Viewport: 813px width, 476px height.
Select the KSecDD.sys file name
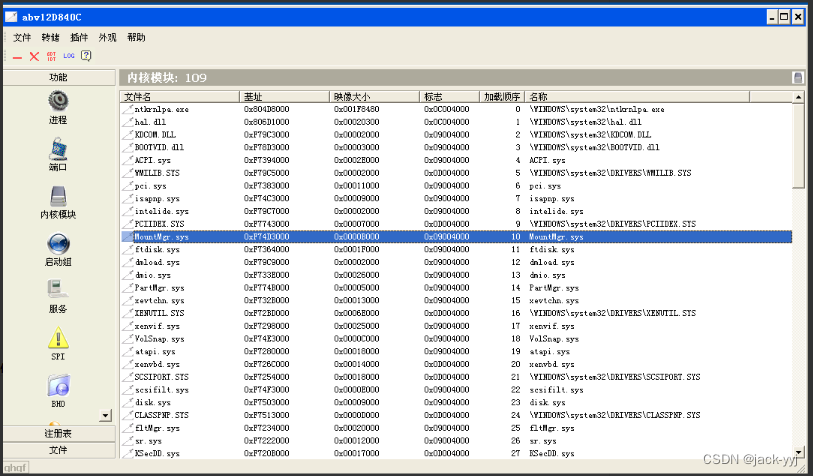point(157,454)
